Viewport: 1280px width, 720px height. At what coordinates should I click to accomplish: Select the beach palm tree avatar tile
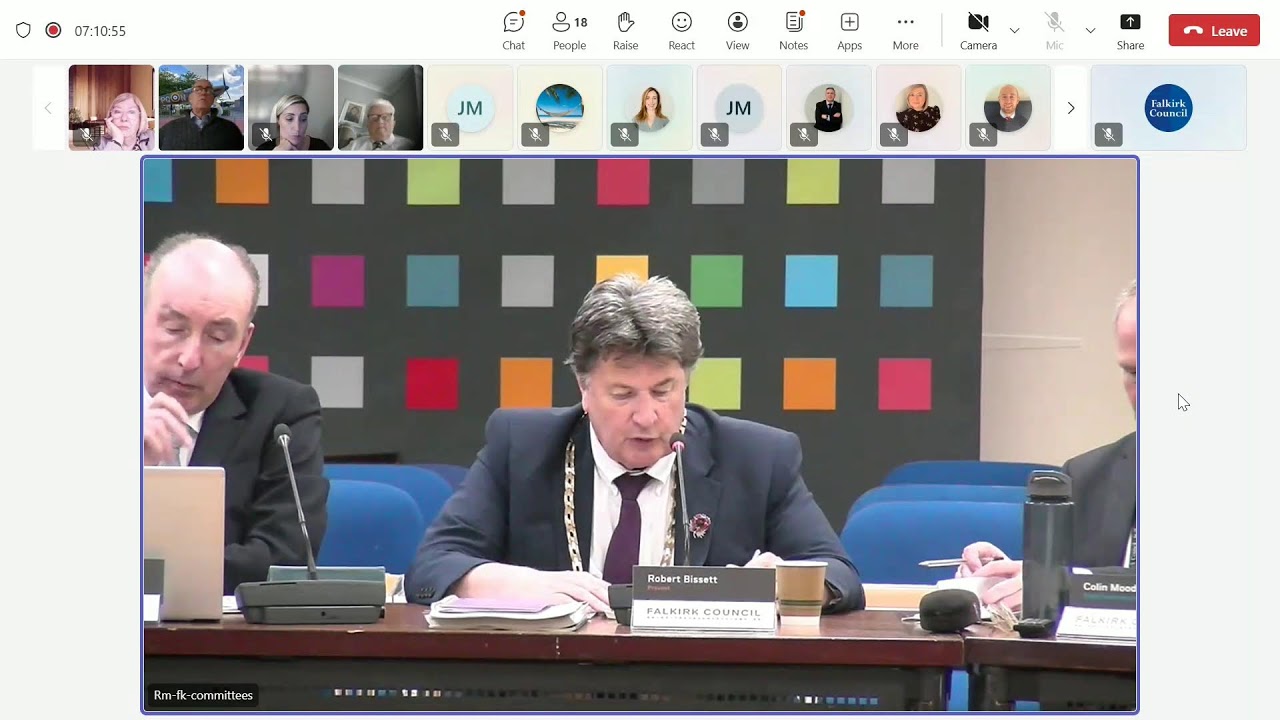pos(560,108)
